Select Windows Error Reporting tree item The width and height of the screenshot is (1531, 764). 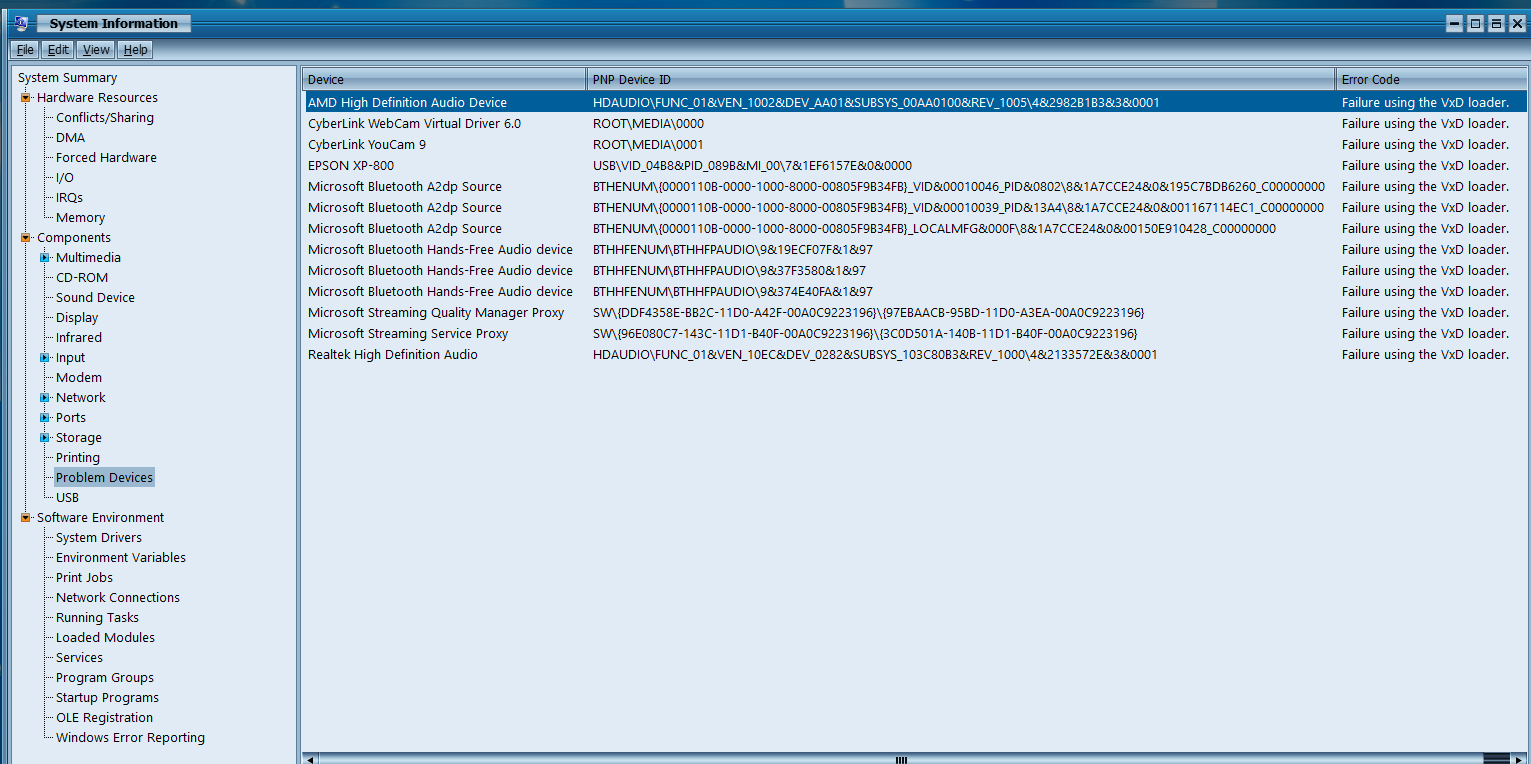(x=130, y=738)
